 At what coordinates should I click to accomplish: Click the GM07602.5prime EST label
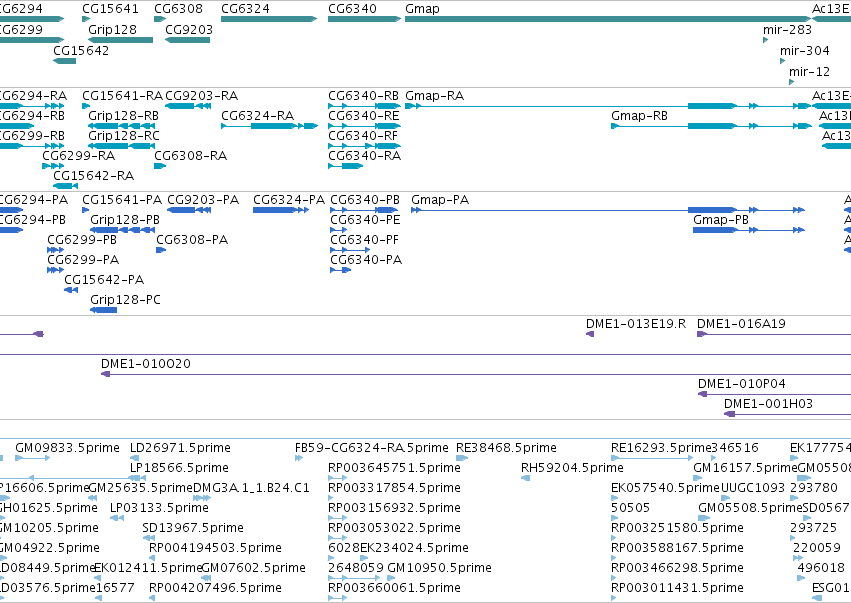[253, 568]
